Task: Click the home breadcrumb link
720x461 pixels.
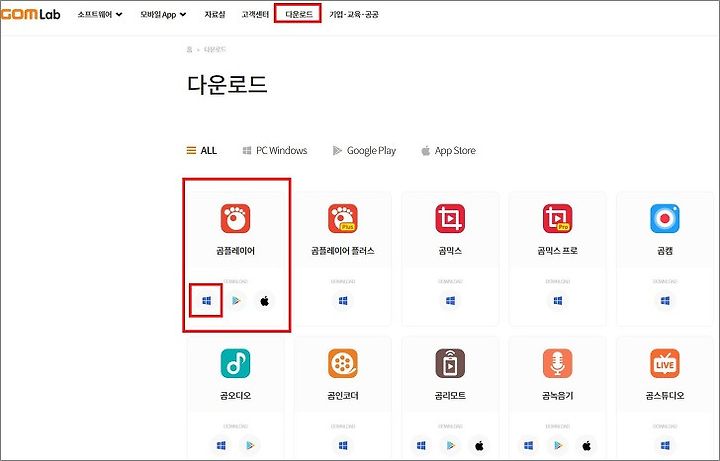Action: pyautogui.click(x=189, y=49)
